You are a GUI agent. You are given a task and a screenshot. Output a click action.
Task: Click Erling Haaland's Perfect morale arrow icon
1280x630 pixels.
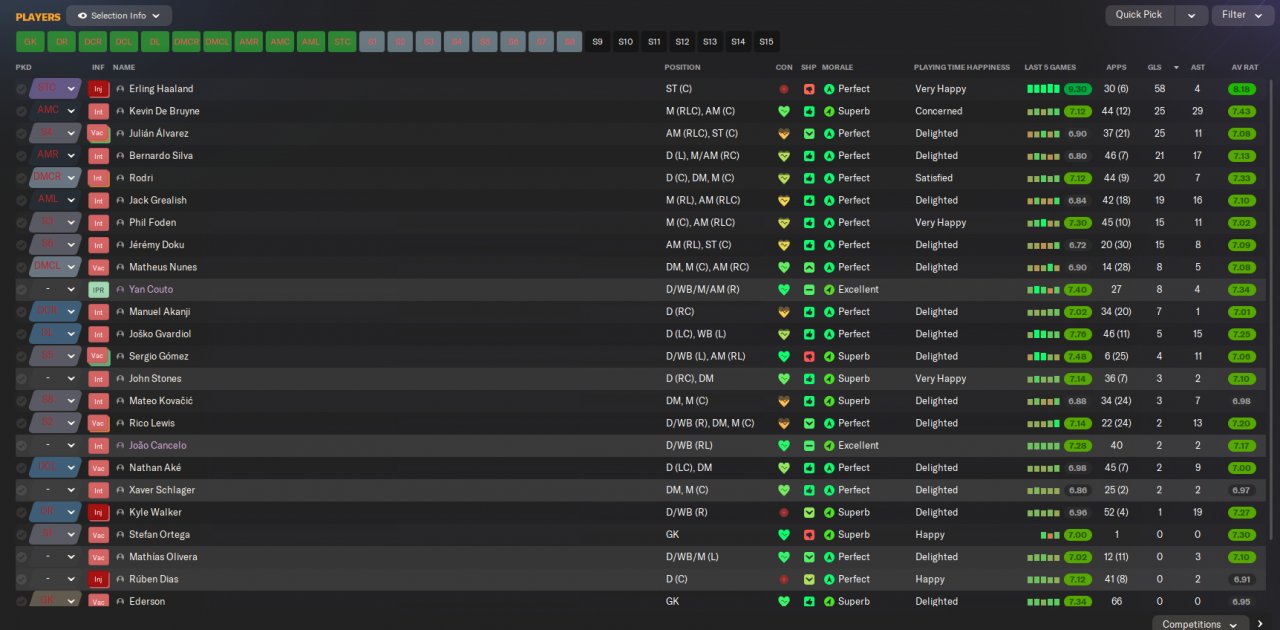pyautogui.click(x=829, y=89)
